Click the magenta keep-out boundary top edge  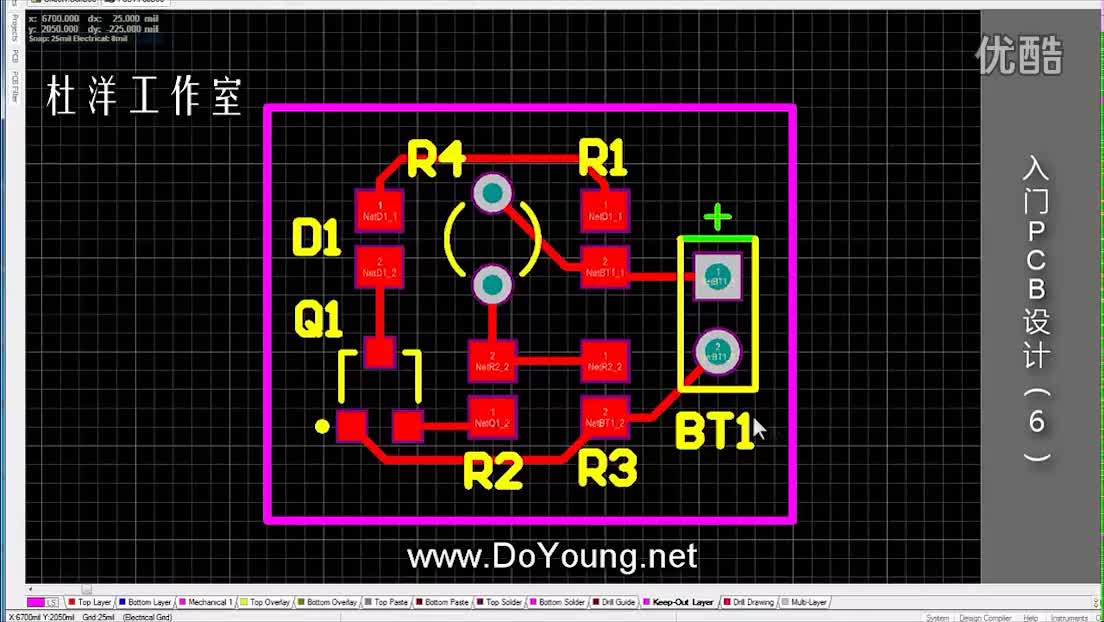[529, 108]
